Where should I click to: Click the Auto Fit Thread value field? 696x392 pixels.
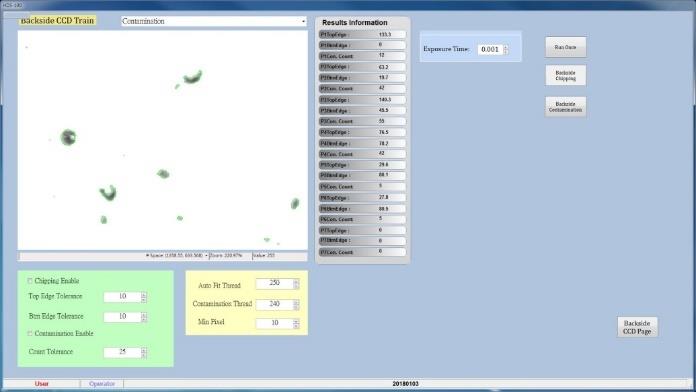(274, 283)
